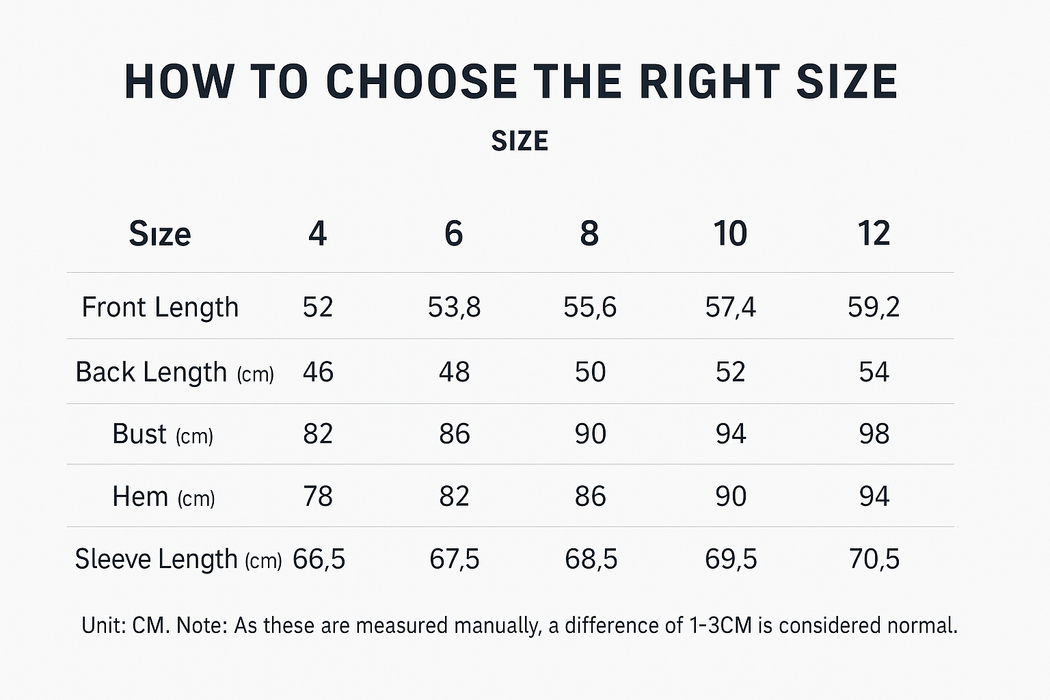Viewport: 1050px width, 700px height.
Task: Choose the size 10 column header
Action: pos(731,234)
